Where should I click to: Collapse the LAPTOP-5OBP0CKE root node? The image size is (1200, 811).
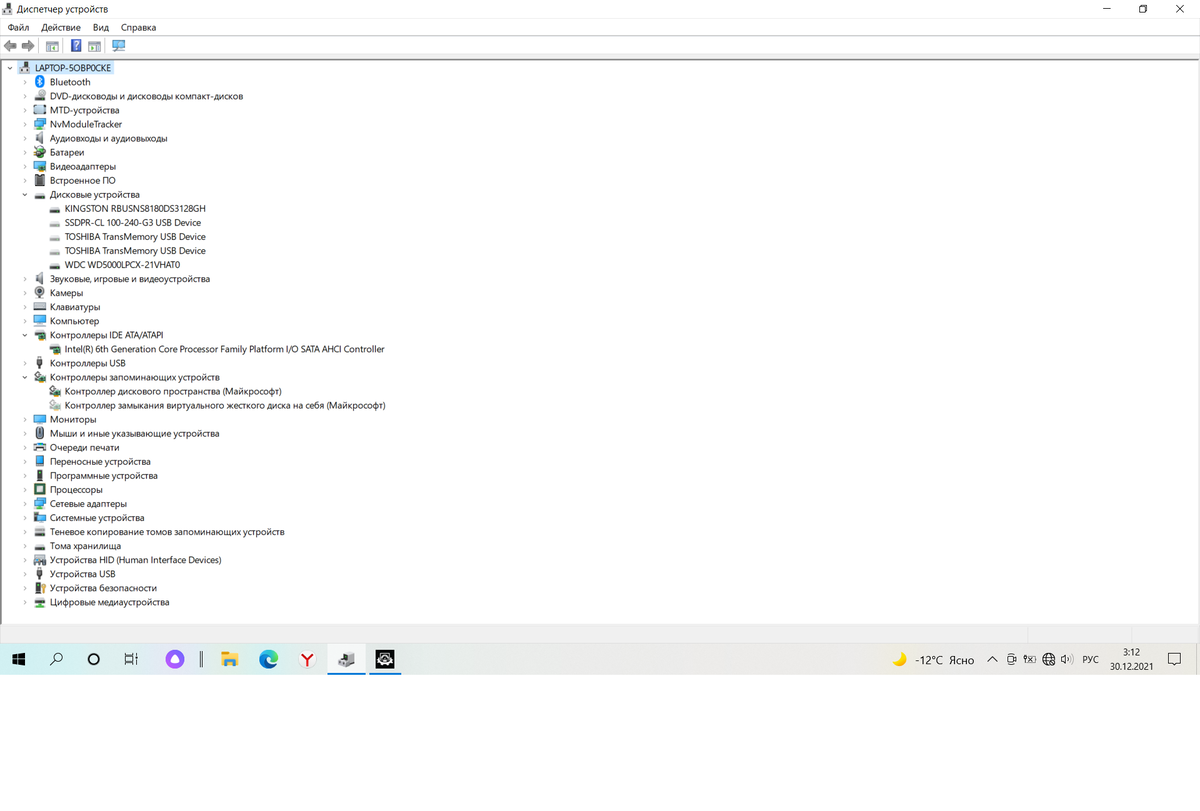click(10, 68)
